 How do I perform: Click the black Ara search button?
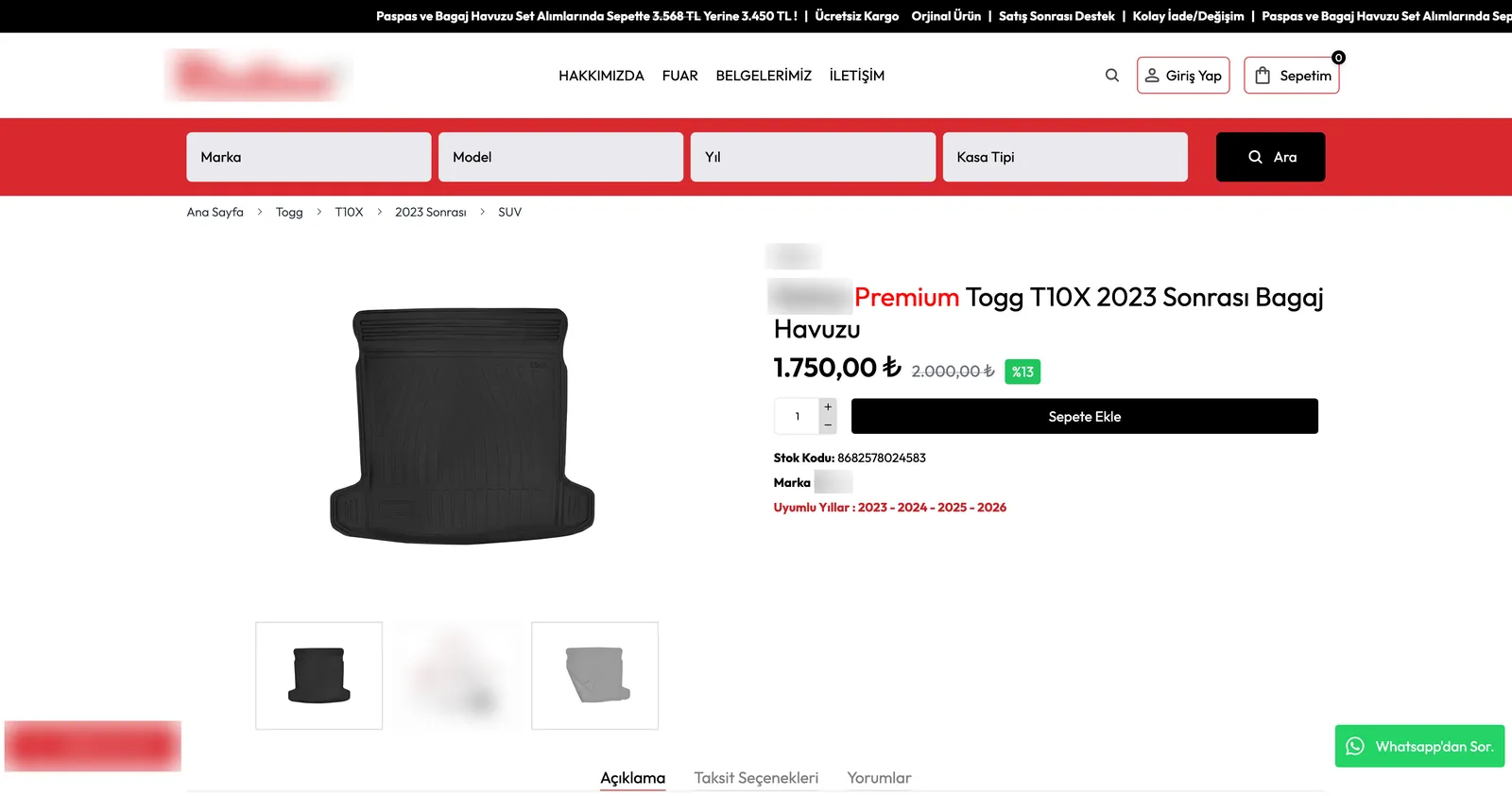click(x=1270, y=157)
